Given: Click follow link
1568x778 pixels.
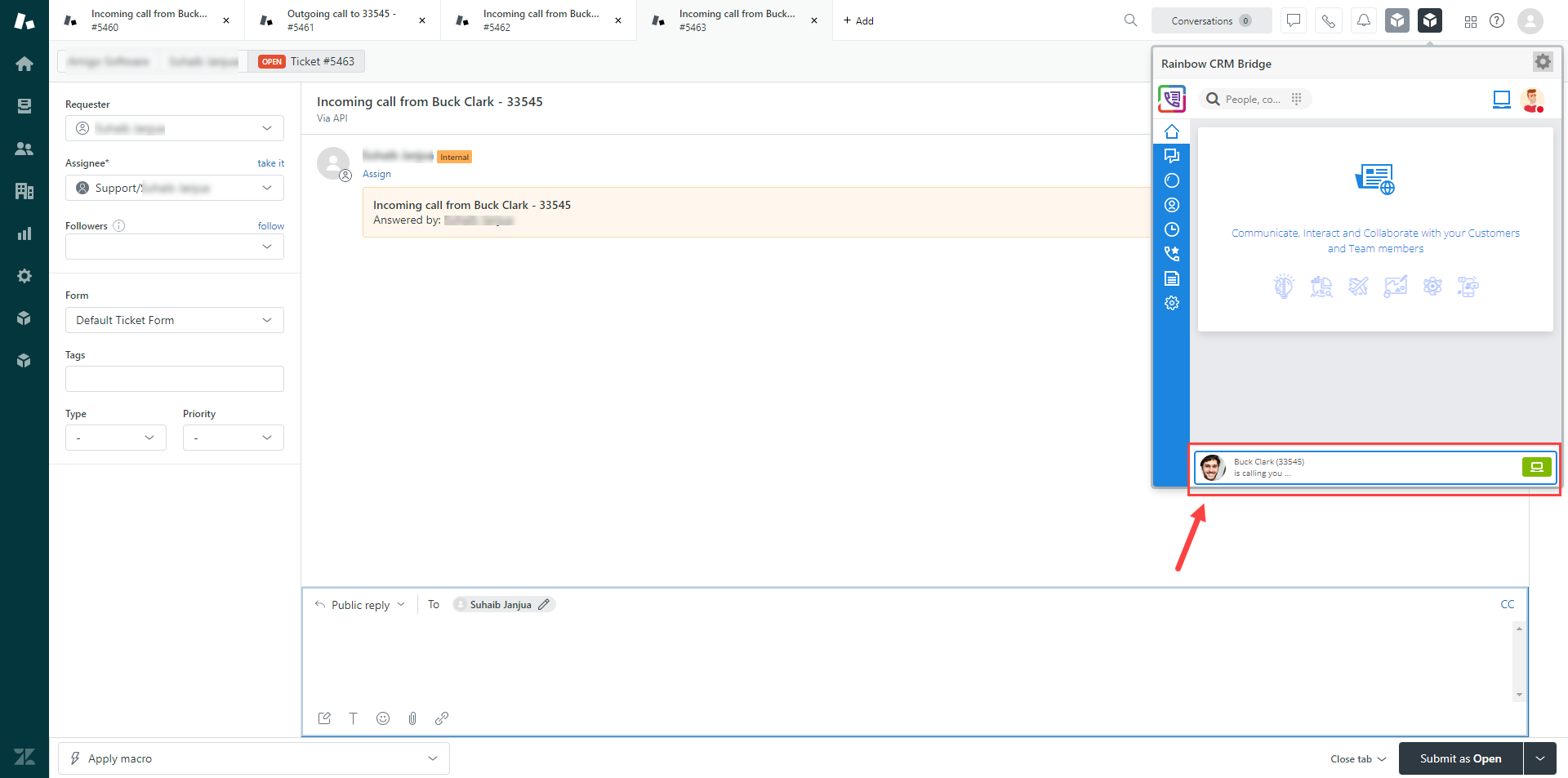Looking at the screenshot, I should click(x=271, y=226).
